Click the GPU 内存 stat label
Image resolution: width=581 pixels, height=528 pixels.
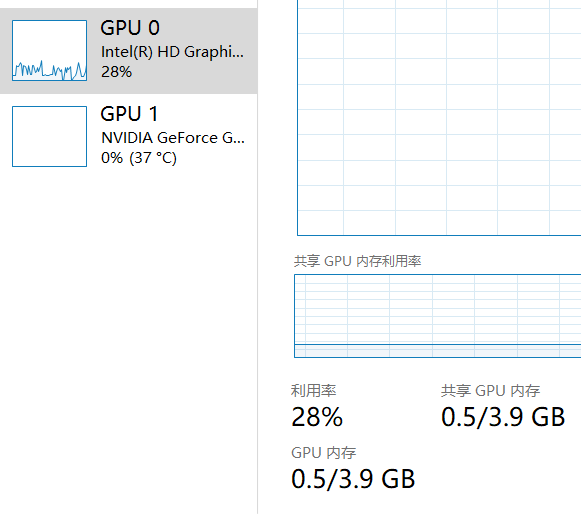[x=323, y=453]
